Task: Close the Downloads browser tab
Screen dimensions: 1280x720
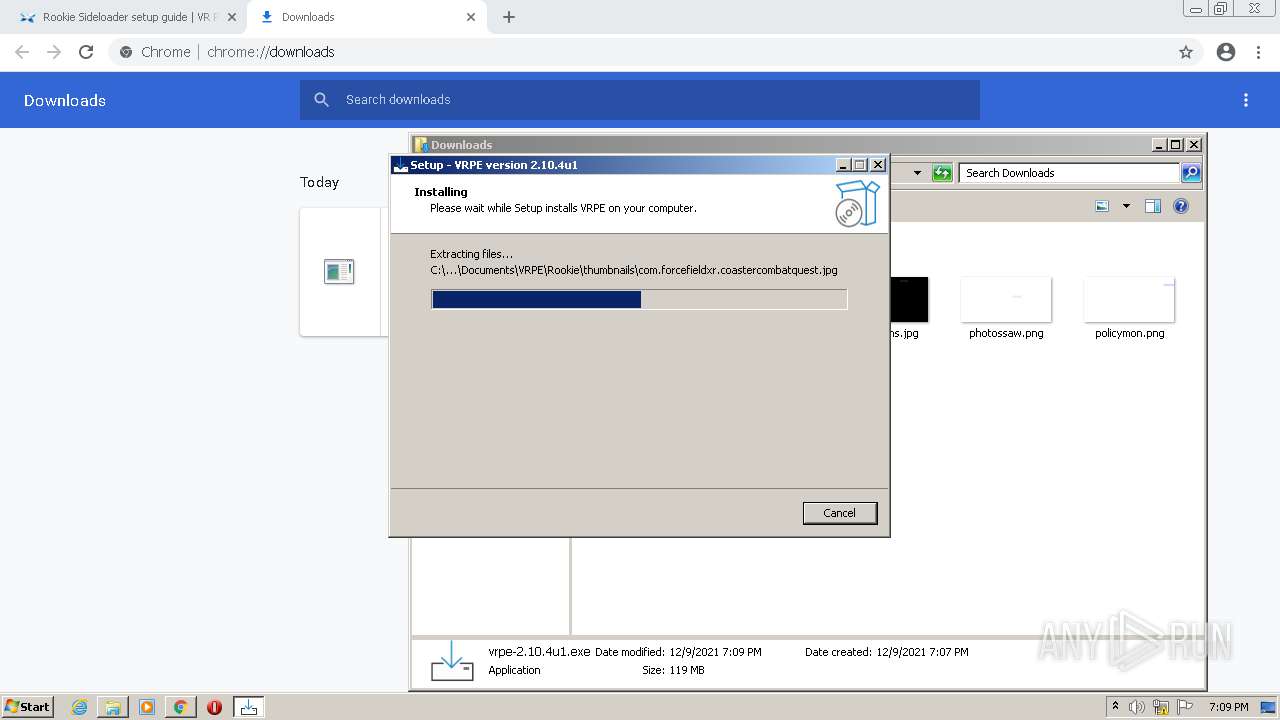Action: coord(471,17)
